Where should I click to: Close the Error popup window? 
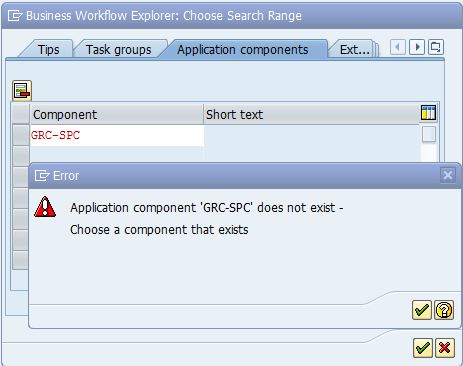[448, 175]
